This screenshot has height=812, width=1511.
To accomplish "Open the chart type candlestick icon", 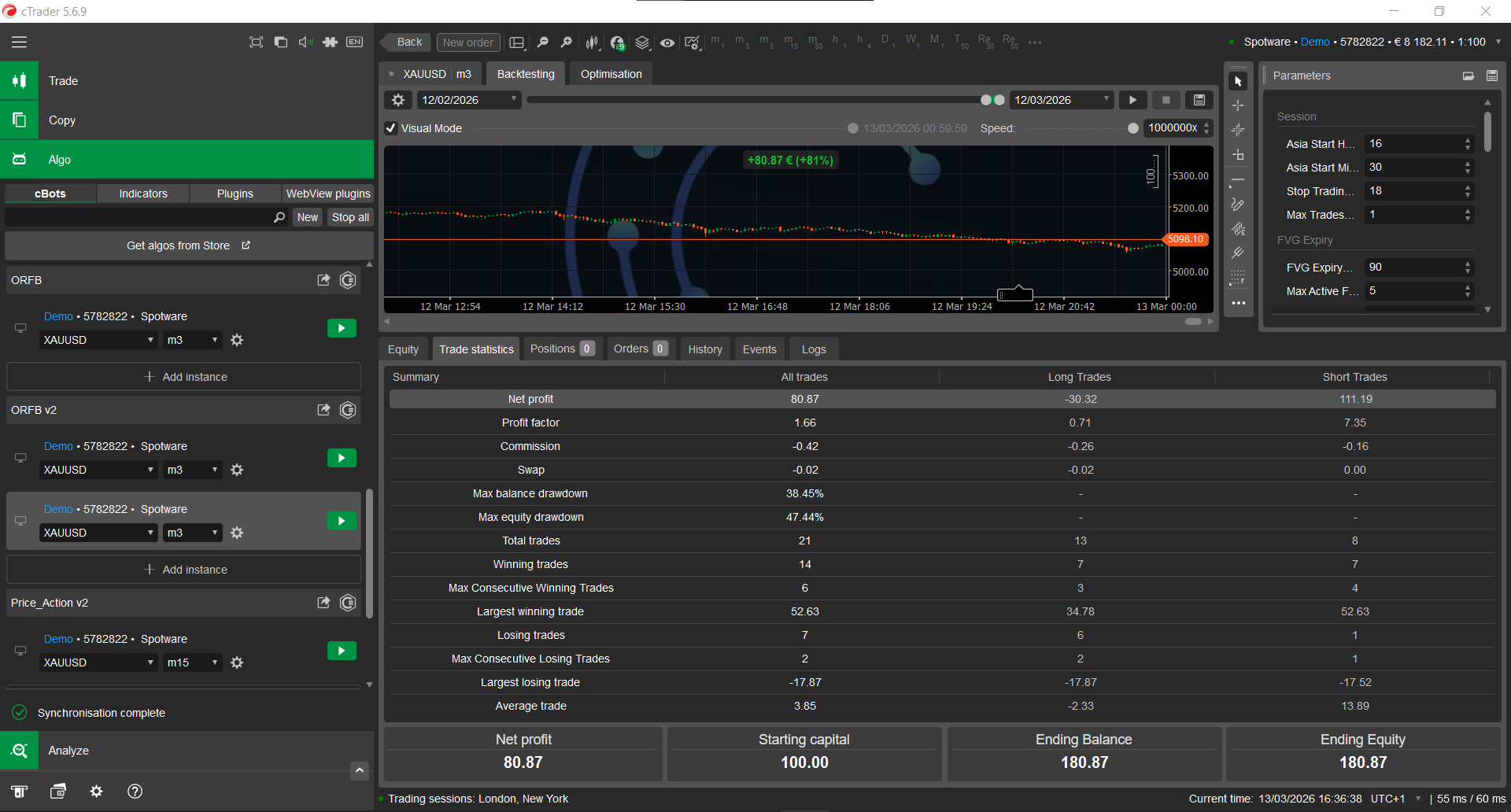I will coord(592,42).
